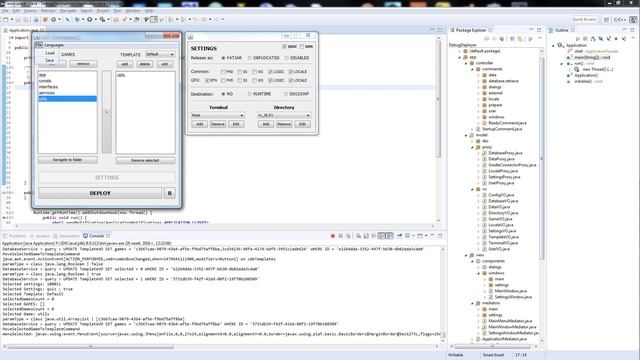Pin the Console using its pin icon

[400, 236]
